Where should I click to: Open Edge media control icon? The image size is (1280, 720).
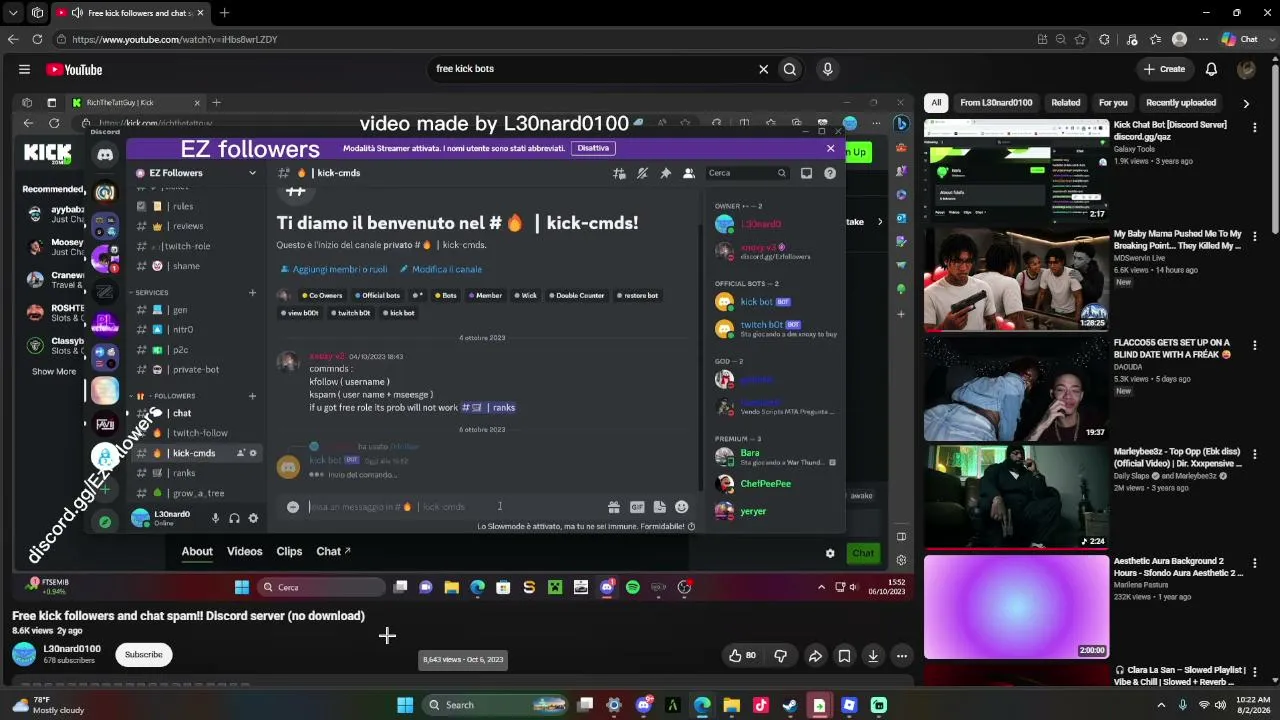(x=1131, y=39)
